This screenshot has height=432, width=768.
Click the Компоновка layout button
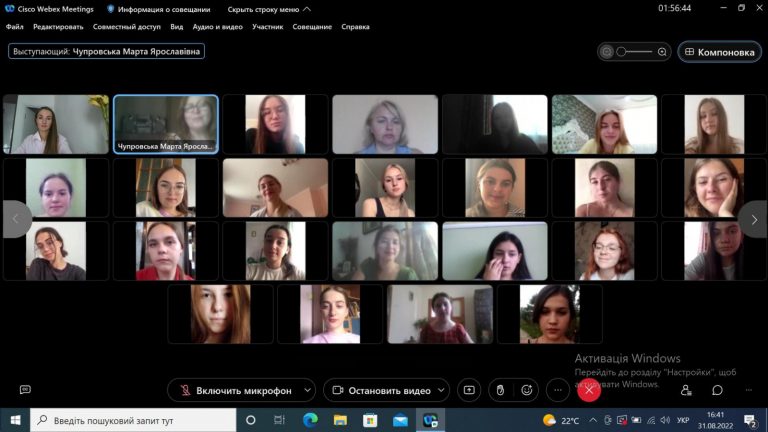(720, 52)
